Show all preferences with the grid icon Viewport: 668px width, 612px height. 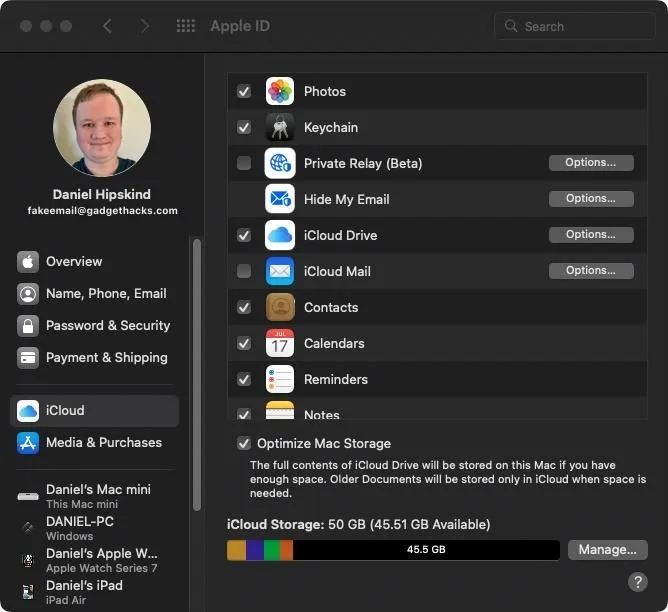[186, 26]
